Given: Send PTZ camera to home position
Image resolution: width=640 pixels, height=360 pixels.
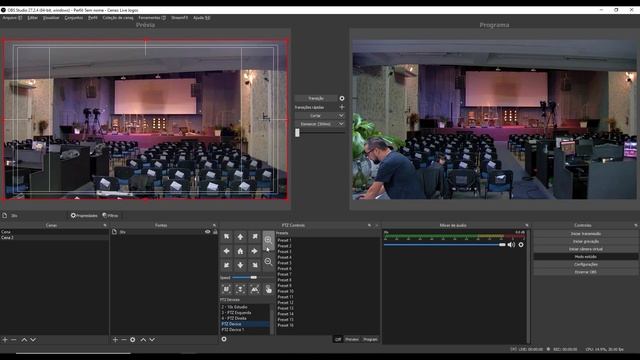Looking at the screenshot, I should click(x=240, y=251).
